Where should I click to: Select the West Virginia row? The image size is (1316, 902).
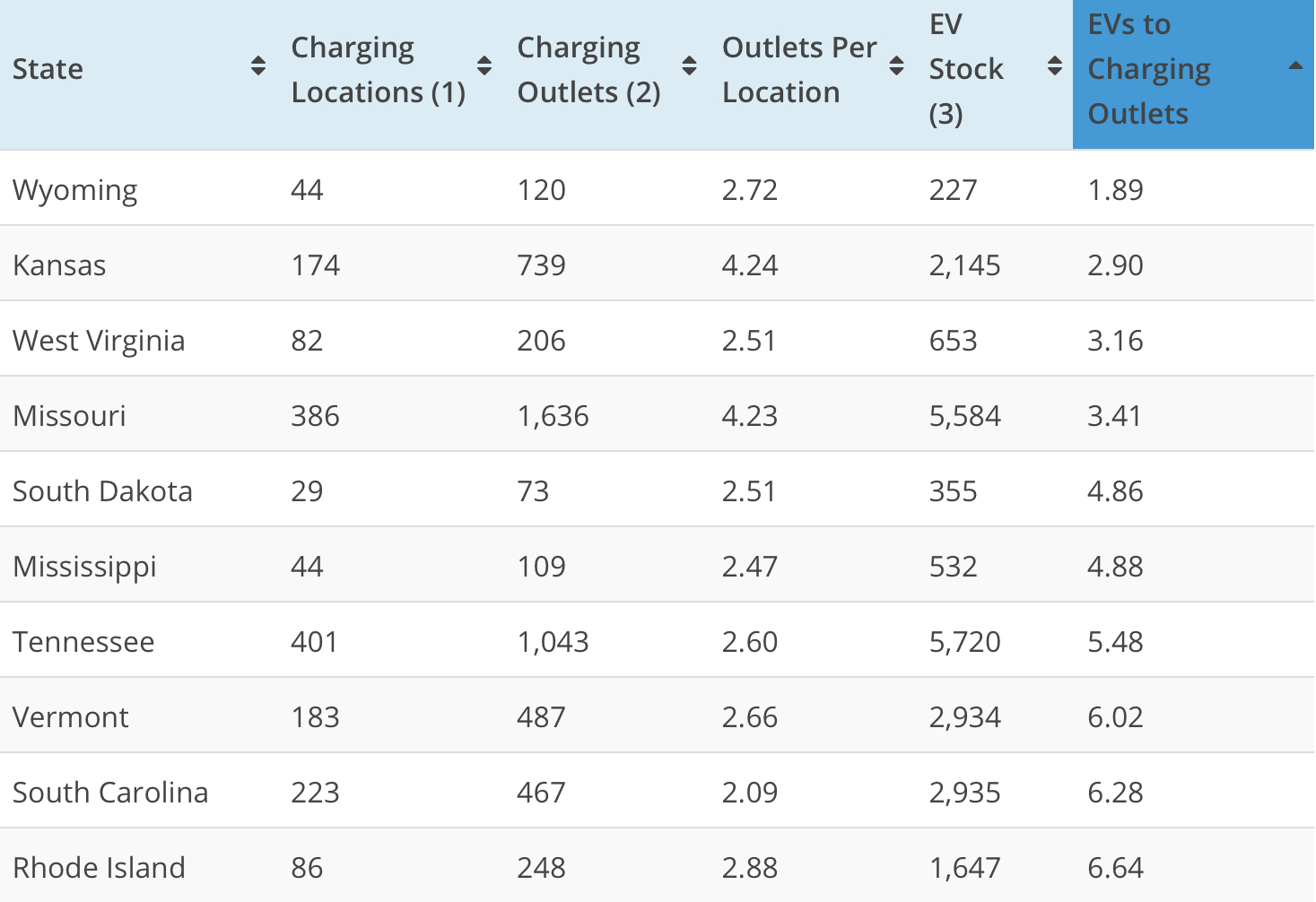point(657,339)
